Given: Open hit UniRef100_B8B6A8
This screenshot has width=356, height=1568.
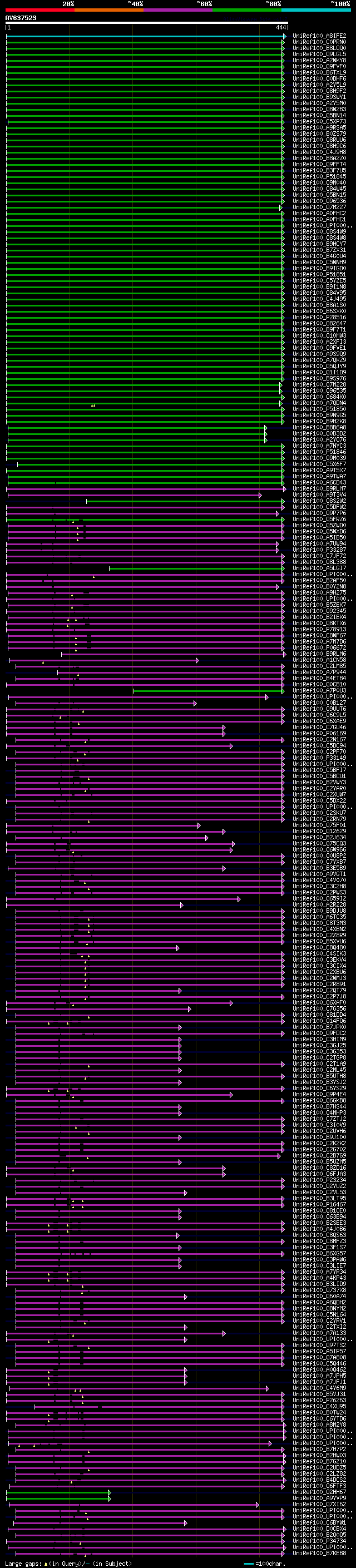Looking at the screenshot, I should click(319, 427).
